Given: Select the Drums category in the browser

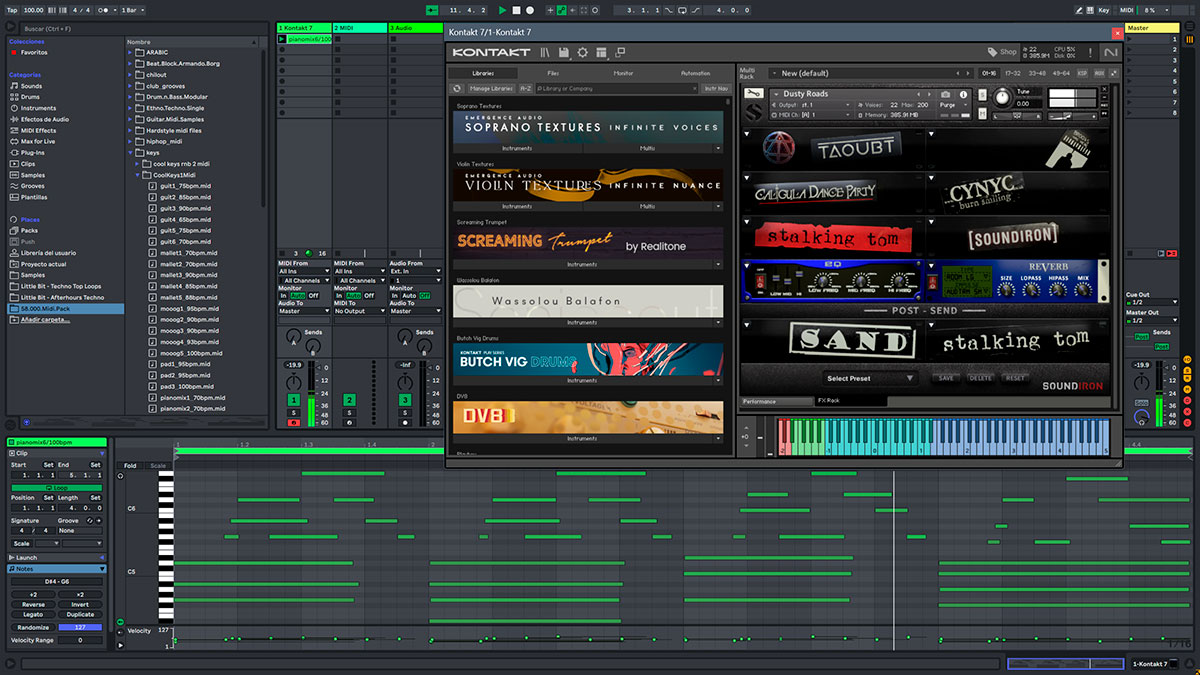Looking at the screenshot, I should pyautogui.click(x=32, y=97).
